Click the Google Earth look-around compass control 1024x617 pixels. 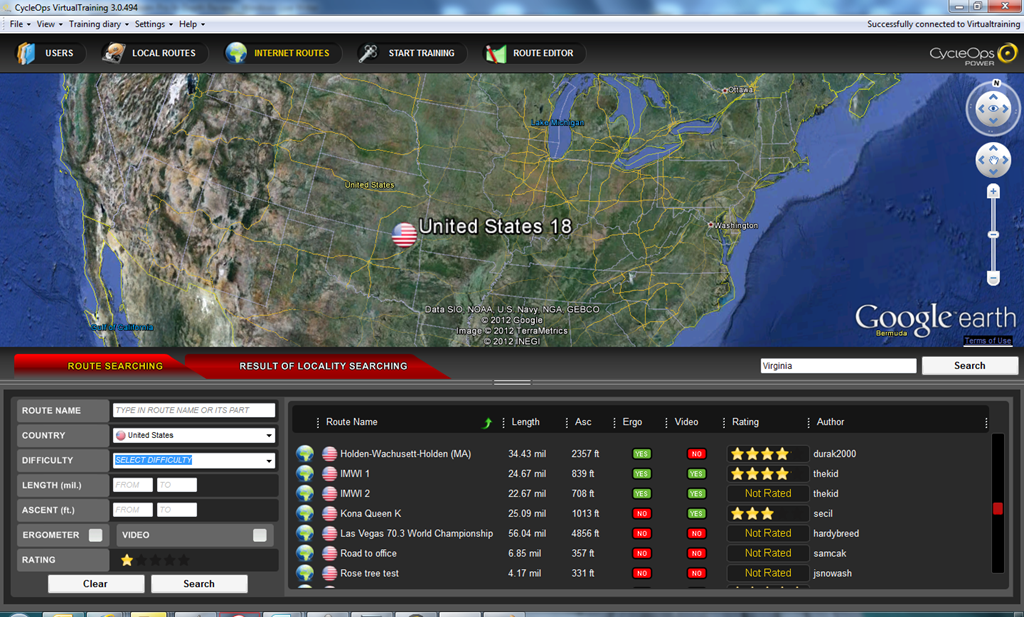993,109
